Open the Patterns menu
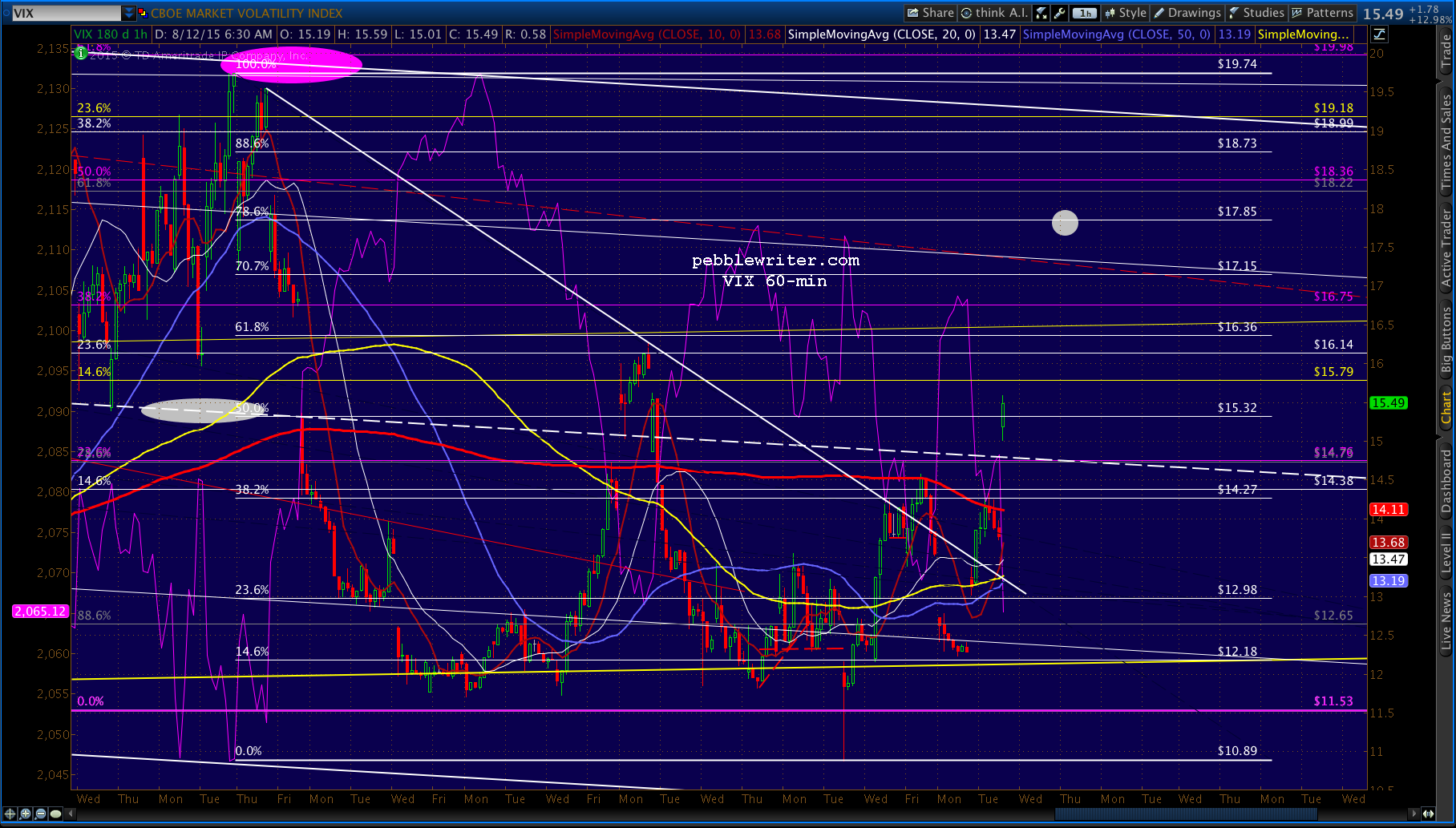Viewport: 1456px width, 828px height. click(1322, 13)
